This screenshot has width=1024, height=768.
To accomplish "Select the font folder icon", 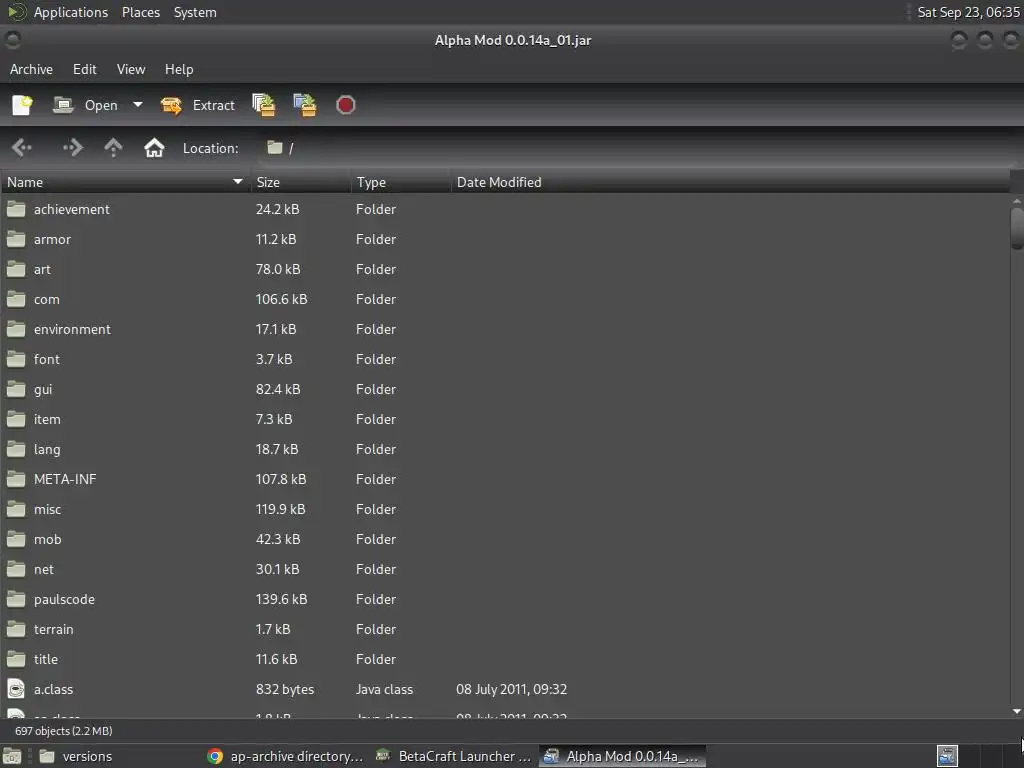I will 16,359.
